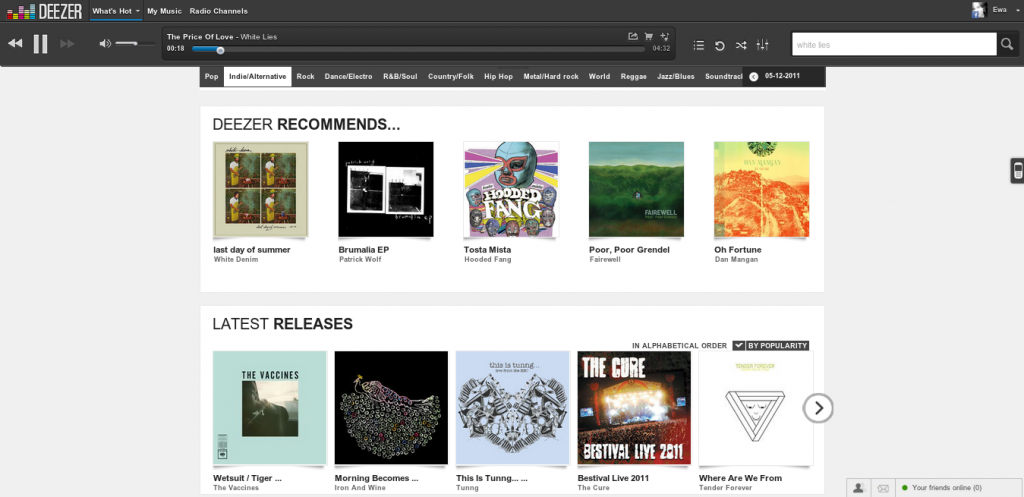
Task: Seek in the track progress bar
Action: [419, 49]
